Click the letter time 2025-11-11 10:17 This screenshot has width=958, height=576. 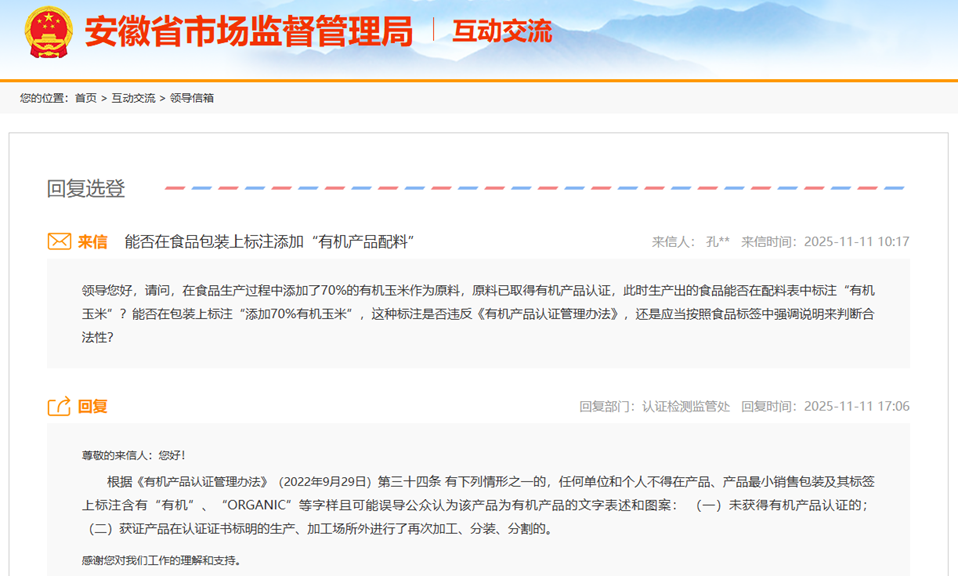tap(857, 242)
